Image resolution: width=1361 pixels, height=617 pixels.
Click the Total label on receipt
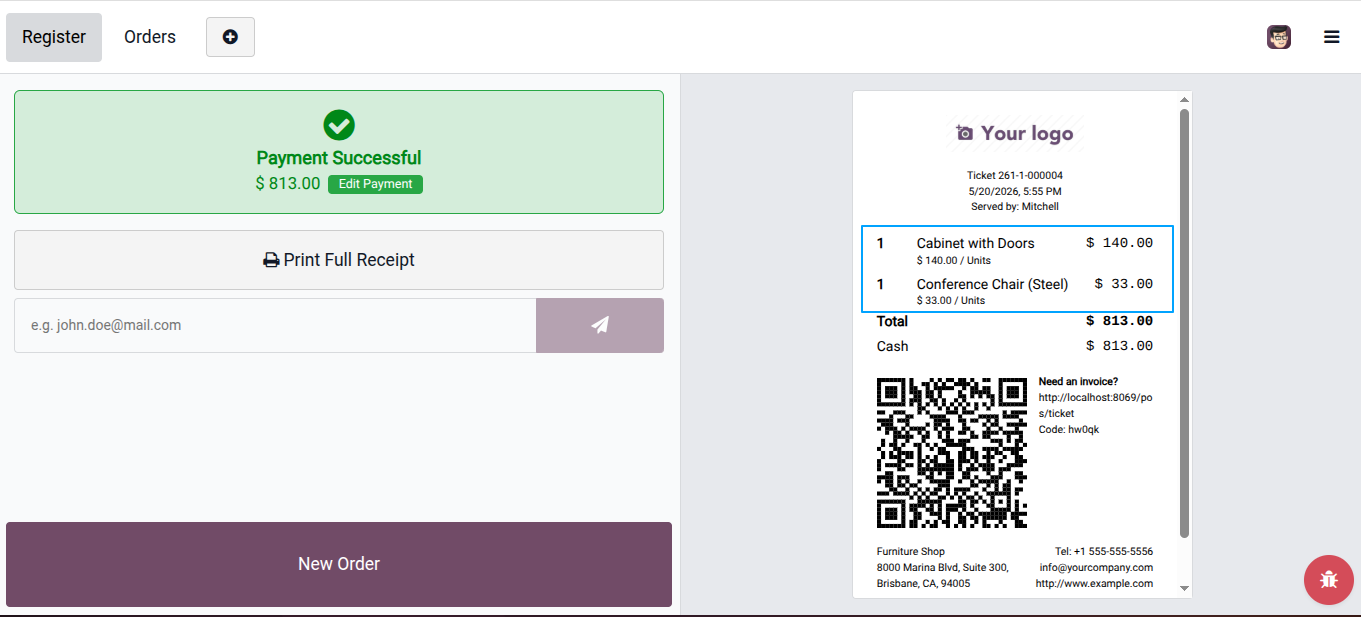pos(892,321)
